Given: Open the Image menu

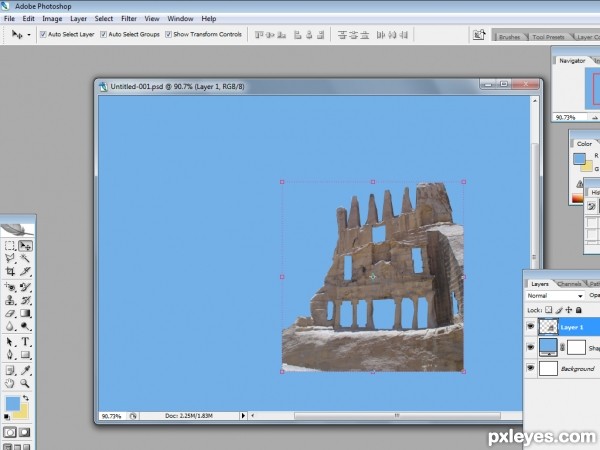Looking at the screenshot, I should point(52,18).
